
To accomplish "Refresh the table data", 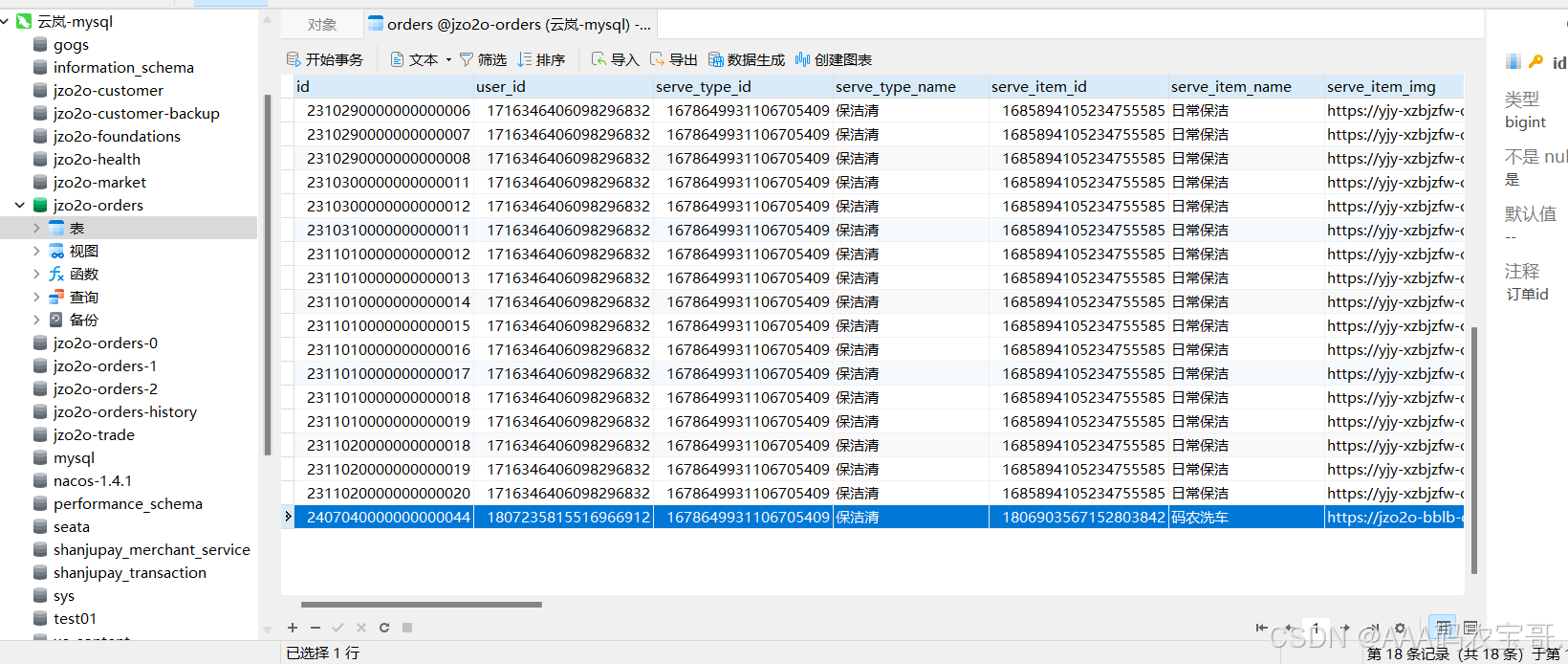I will click(x=384, y=628).
